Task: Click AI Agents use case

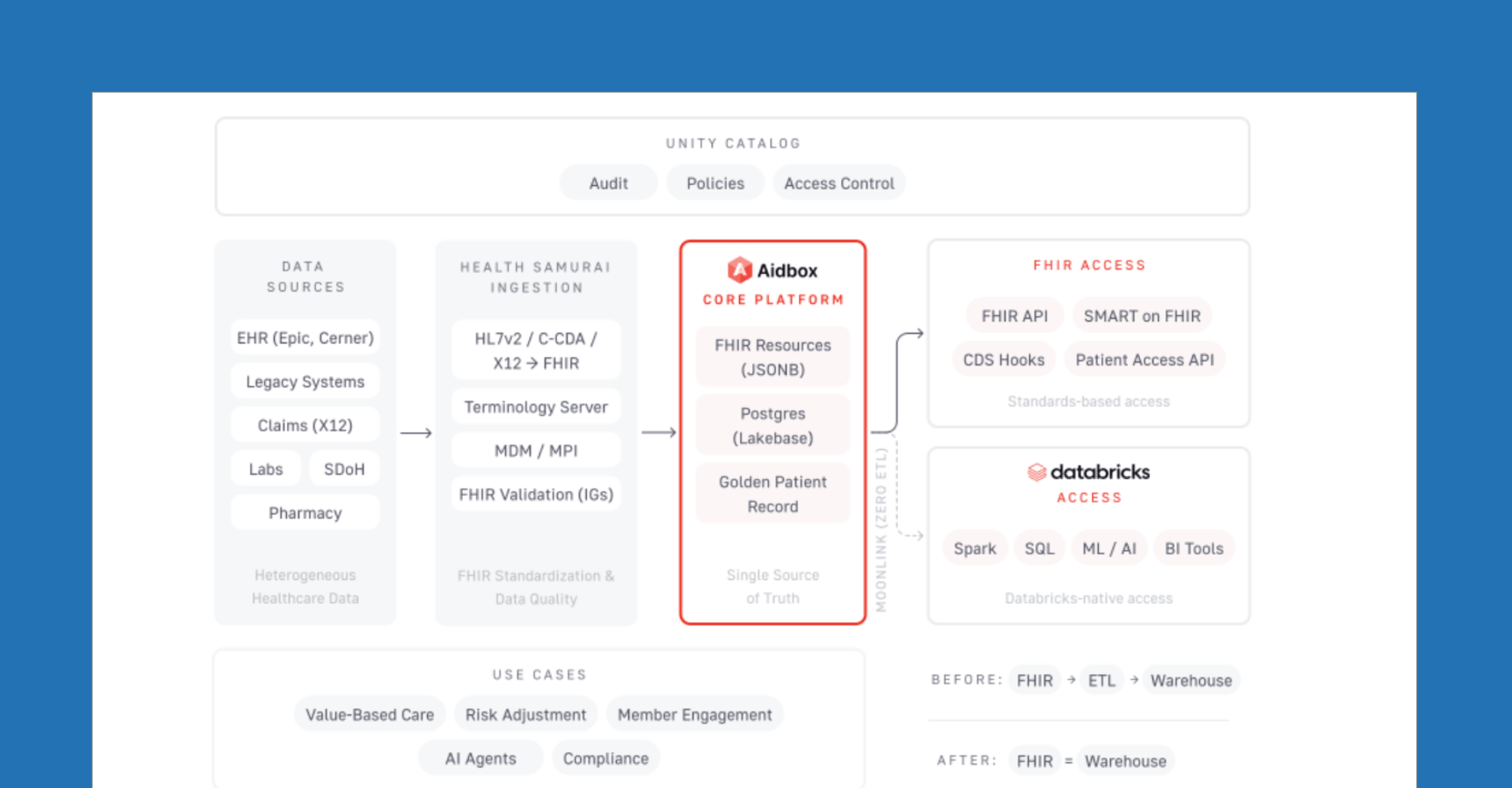Action: tap(481, 757)
